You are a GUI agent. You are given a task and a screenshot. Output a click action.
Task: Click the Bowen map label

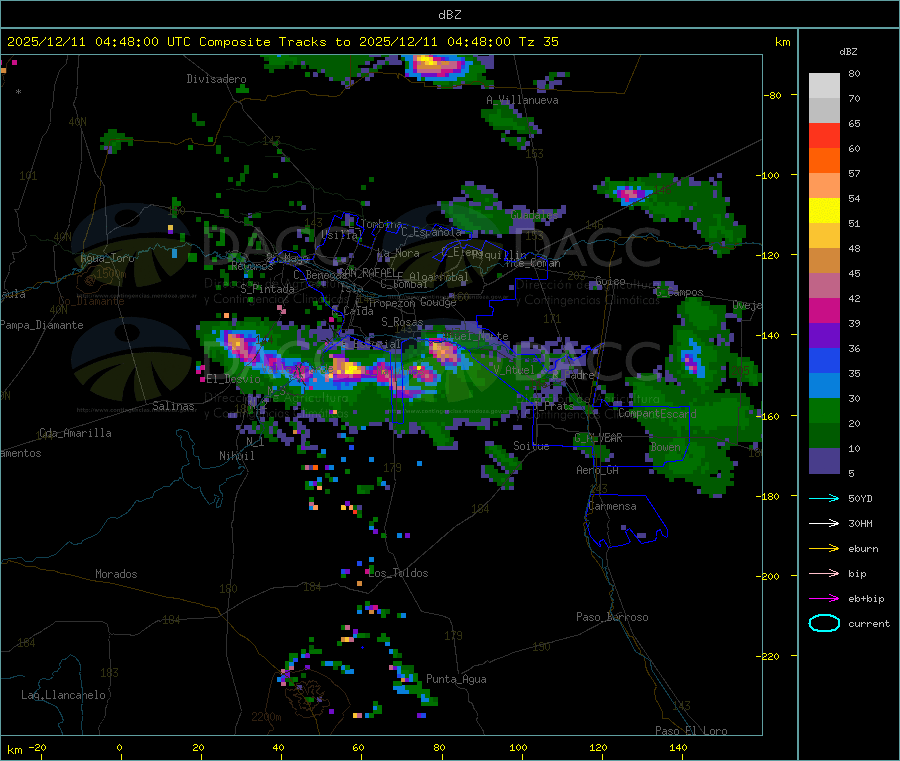coord(665,447)
